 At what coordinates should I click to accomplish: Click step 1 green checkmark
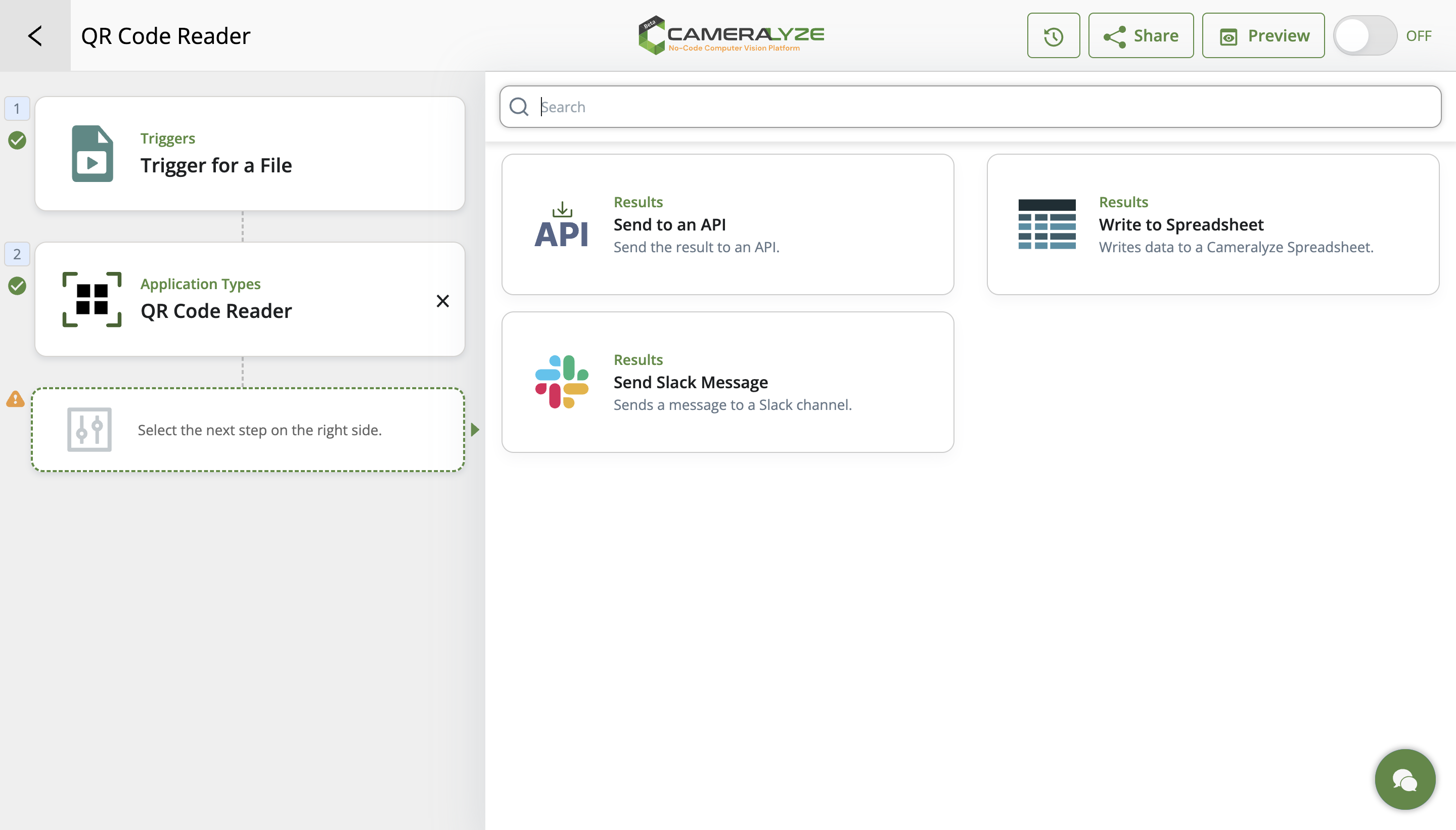17,140
